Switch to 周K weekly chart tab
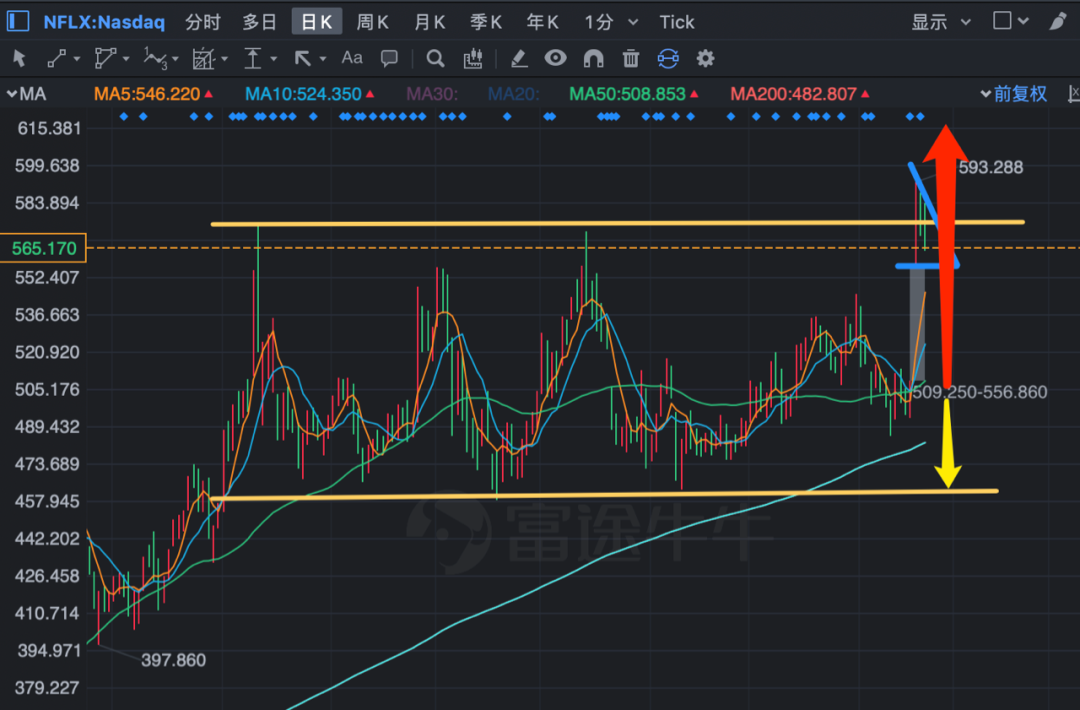The image size is (1080, 710). [x=373, y=22]
